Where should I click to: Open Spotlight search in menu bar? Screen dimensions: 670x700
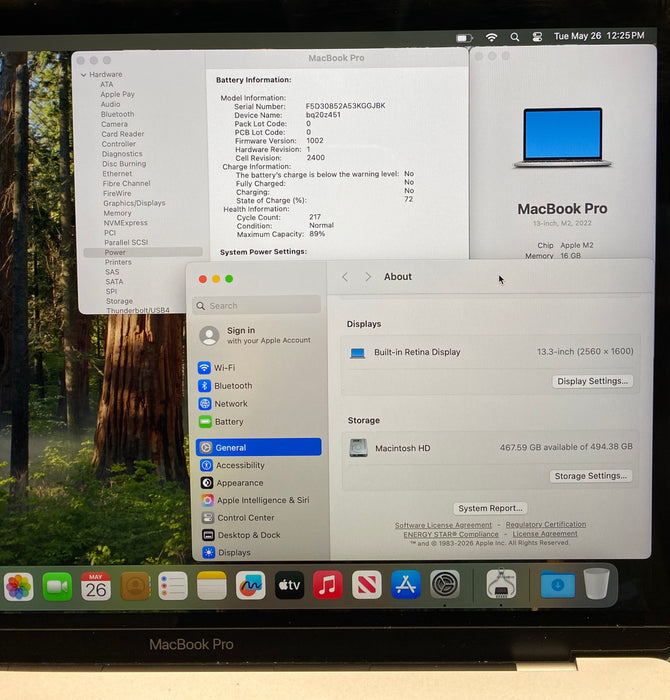point(515,37)
